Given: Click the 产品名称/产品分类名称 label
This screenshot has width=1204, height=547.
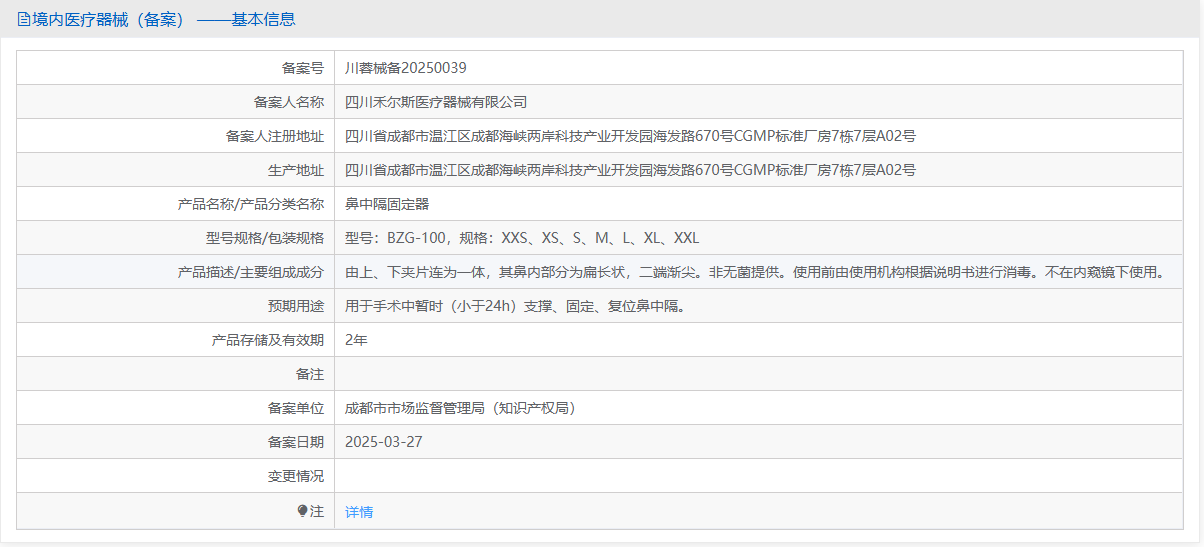Looking at the screenshot, I should coord(251,204).
